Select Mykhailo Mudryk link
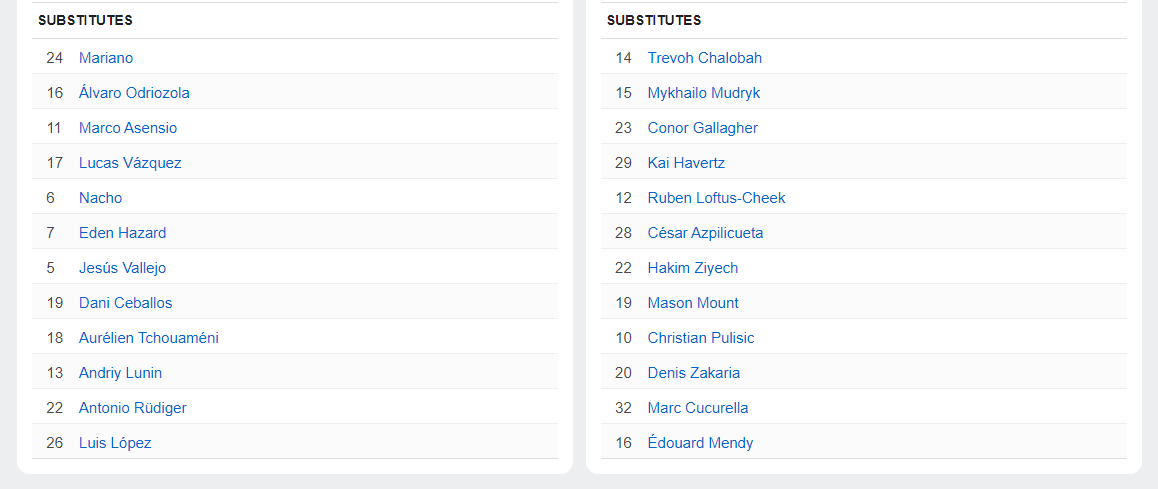 coord(704,93)
